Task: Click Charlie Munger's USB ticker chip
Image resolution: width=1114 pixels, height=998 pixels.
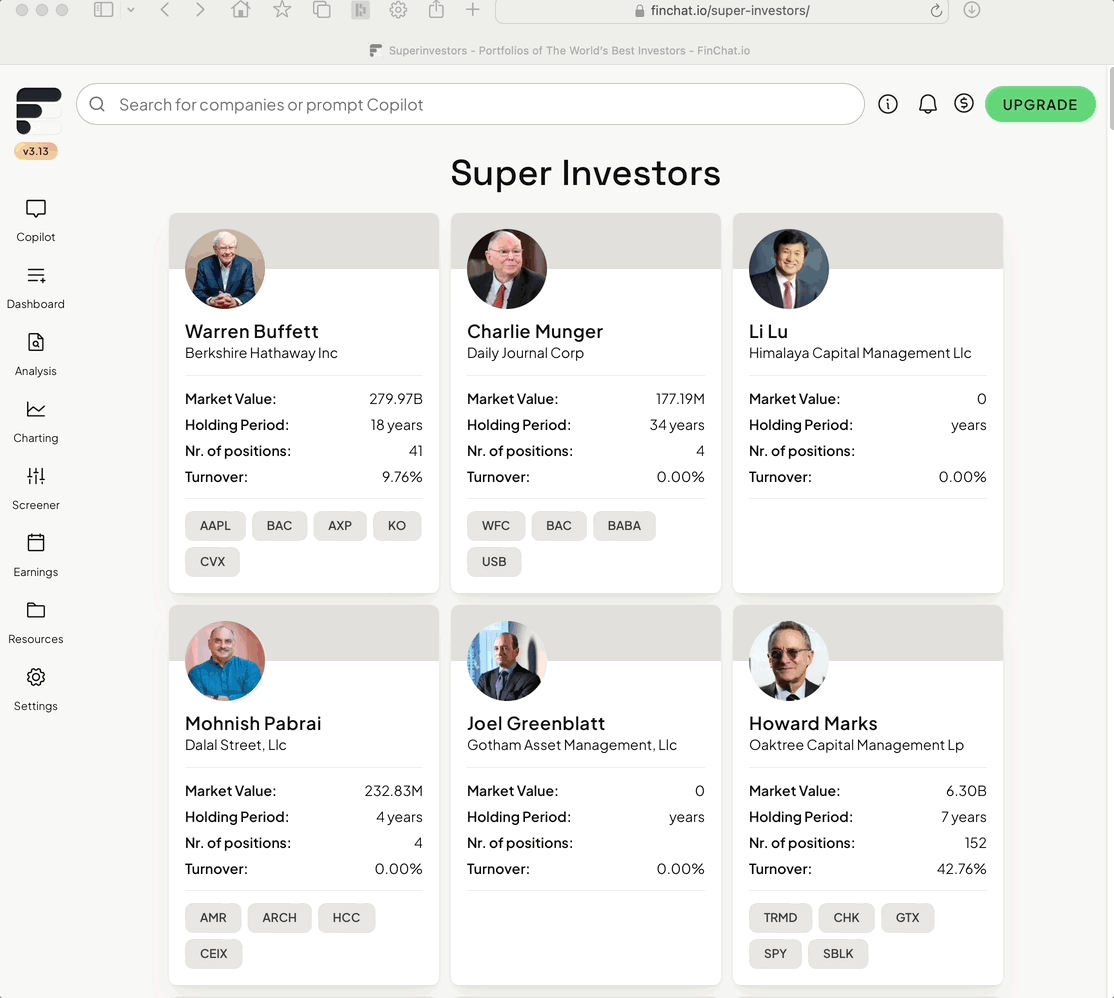Action: click(x=494, y=562)
